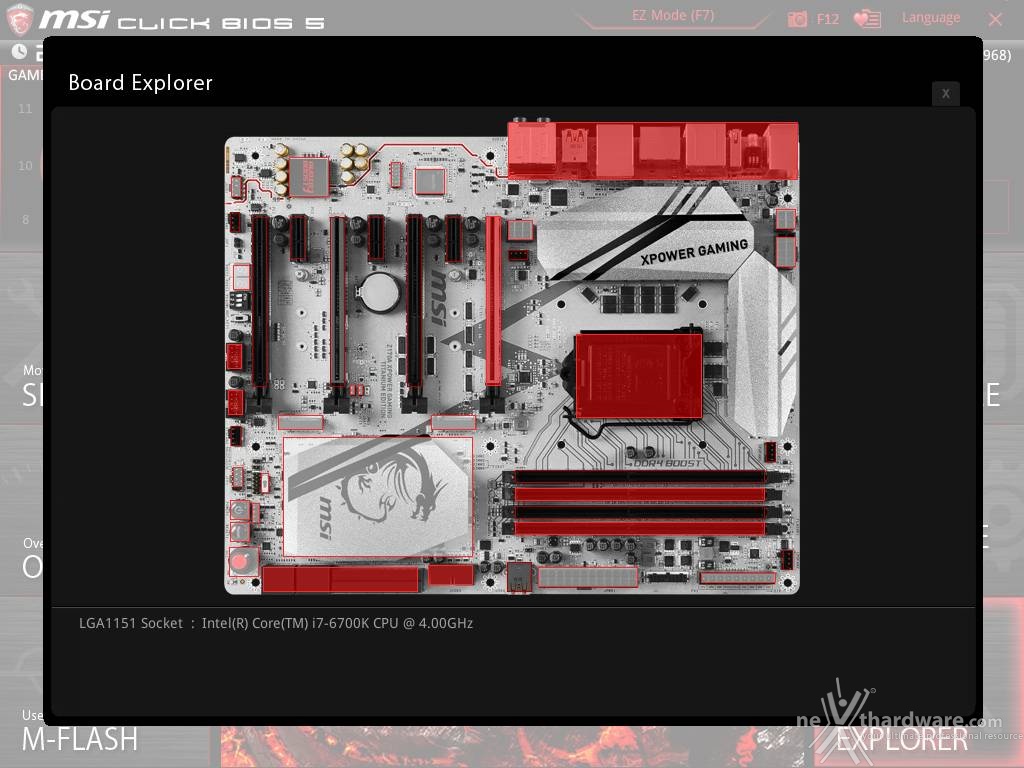
Task: Select long PCIe slot left of CMOS battery
Action: click(x=338, y=302)
